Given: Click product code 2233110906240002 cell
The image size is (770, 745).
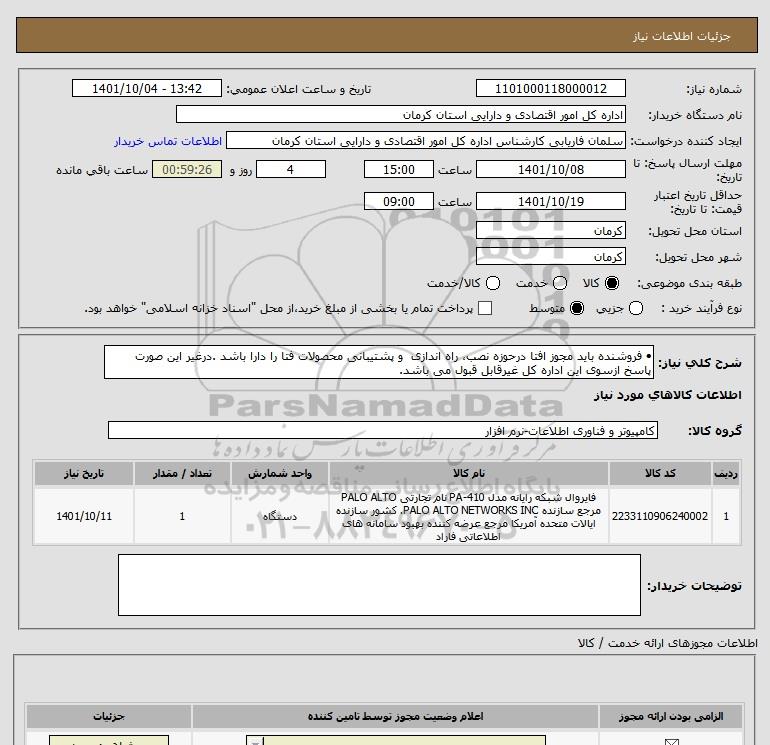Looking at the screenshot, I should tap(660, 516).
